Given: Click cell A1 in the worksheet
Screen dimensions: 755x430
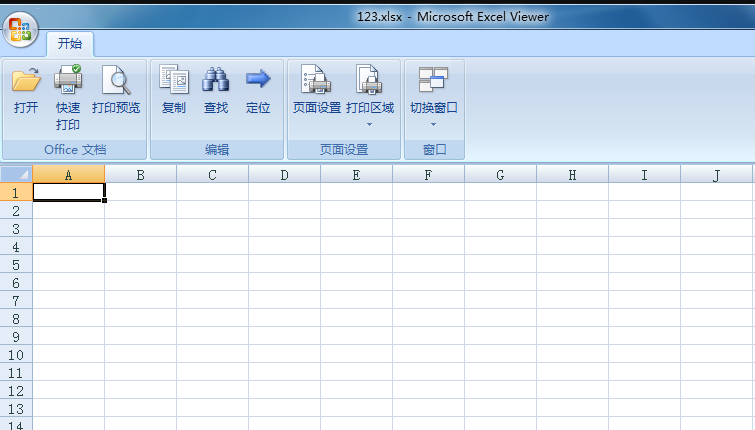Looking at the screenshot, I should (68, 192).
